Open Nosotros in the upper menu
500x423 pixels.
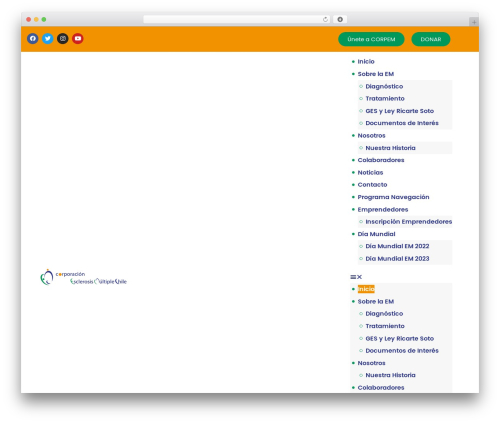tap(371, 136)
